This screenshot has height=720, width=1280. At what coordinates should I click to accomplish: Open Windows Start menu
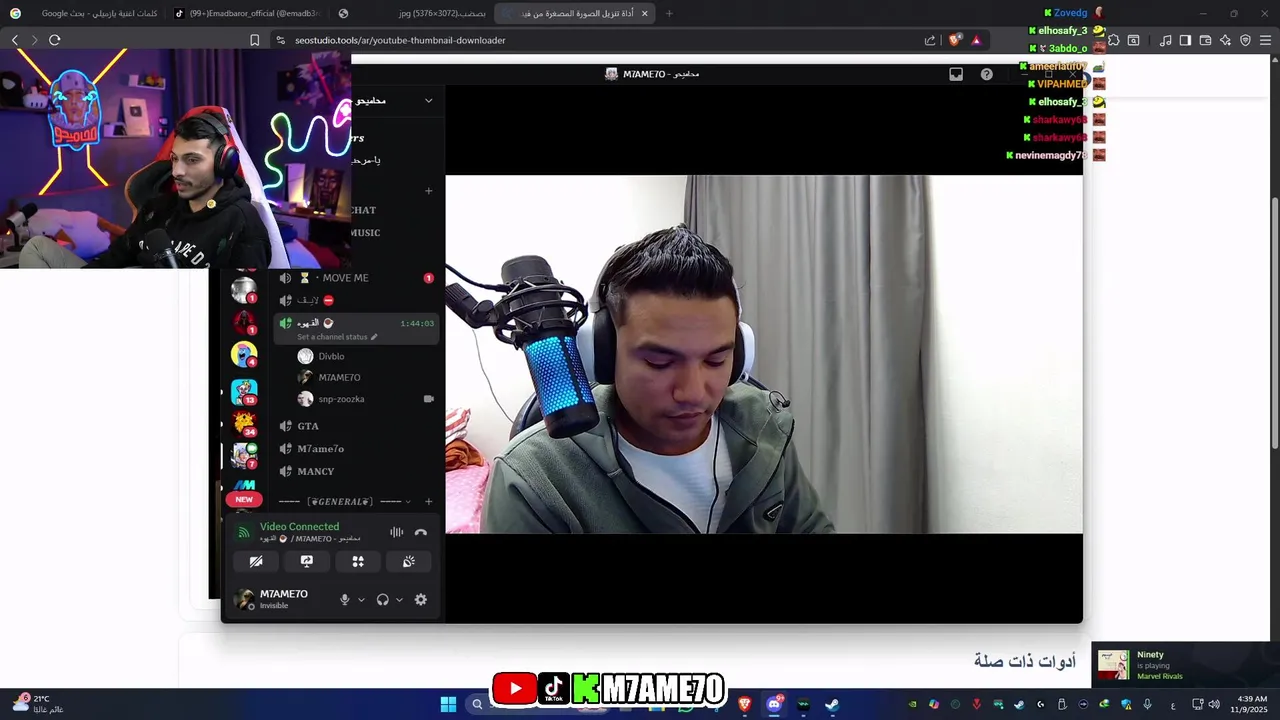[x=449, y=704]
